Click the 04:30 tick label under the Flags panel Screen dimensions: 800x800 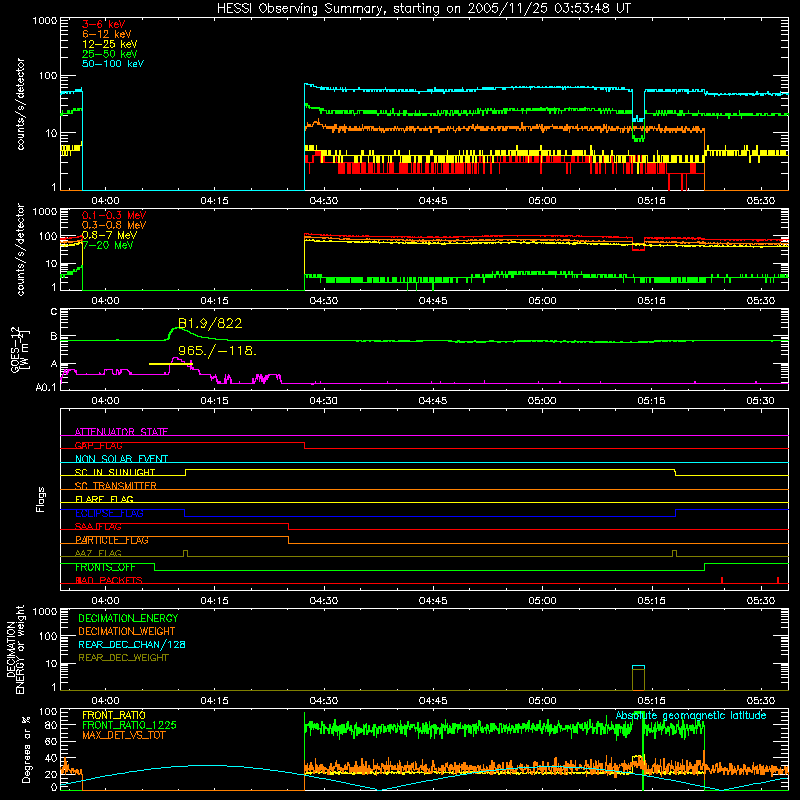tap(323, 601)
